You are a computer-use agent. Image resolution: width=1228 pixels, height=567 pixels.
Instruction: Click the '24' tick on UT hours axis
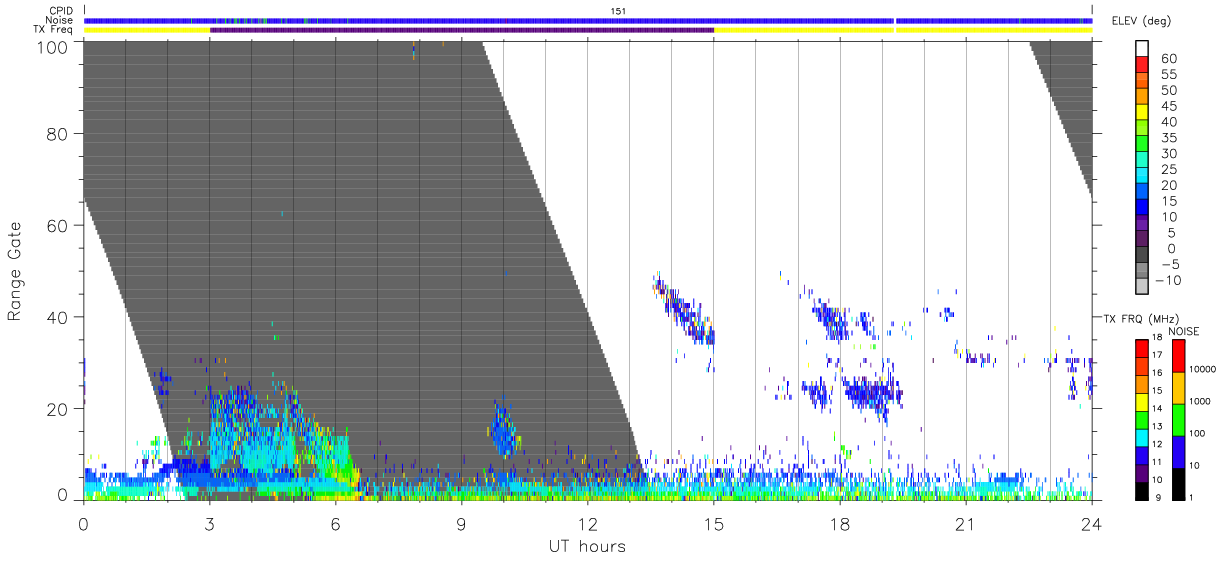(1091, 524)
